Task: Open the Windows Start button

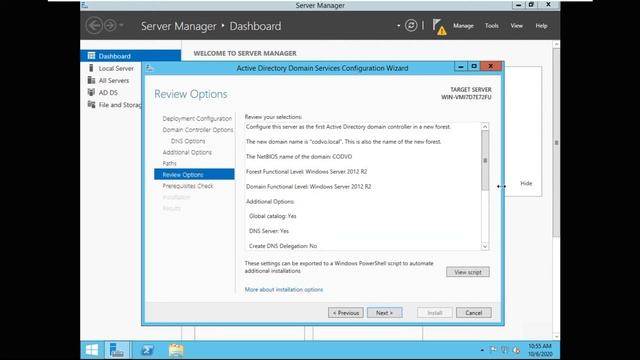Action: (92, 350)
